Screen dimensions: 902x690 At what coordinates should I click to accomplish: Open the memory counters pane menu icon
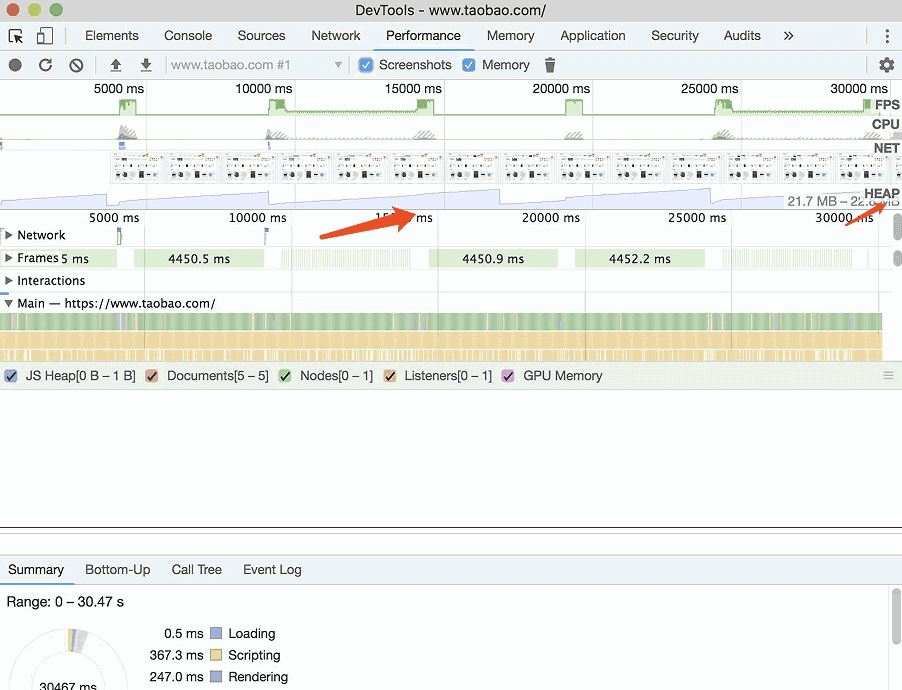888,376
